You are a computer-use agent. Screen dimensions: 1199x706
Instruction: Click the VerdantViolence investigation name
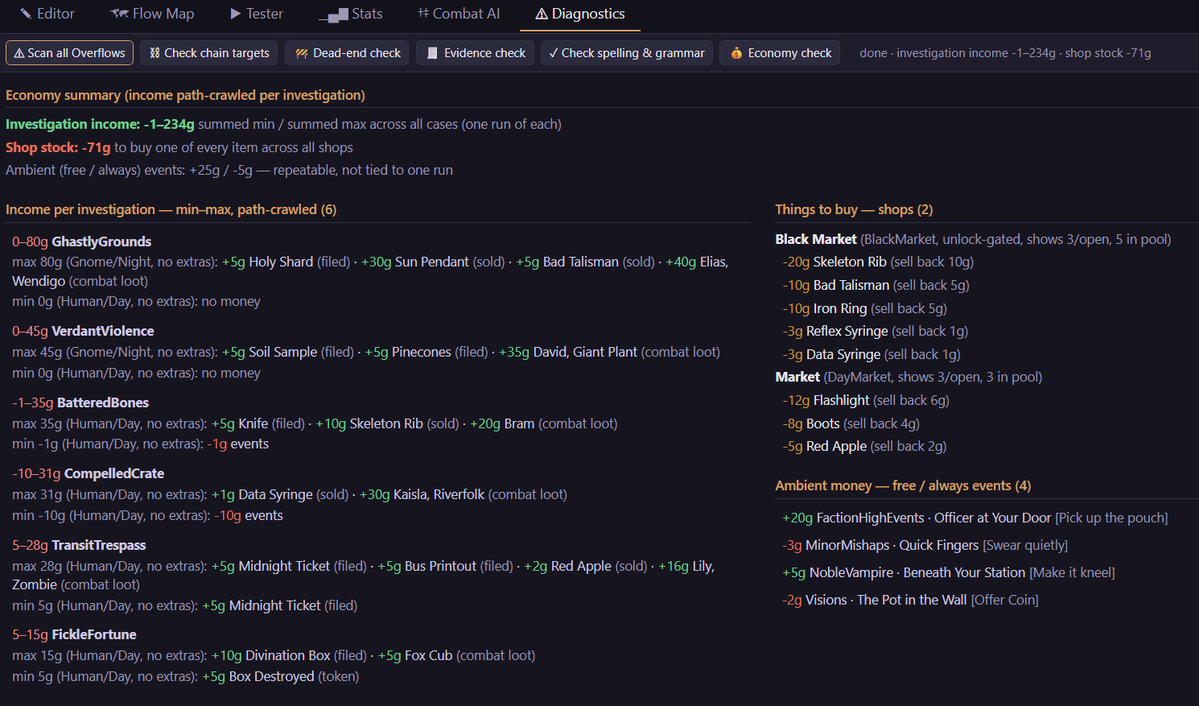pos(103,331)
